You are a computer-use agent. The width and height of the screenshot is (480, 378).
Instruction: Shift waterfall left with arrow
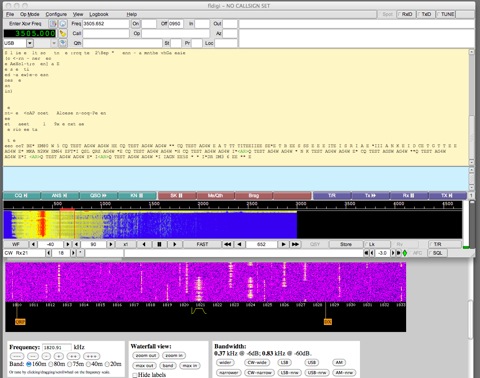144,244
